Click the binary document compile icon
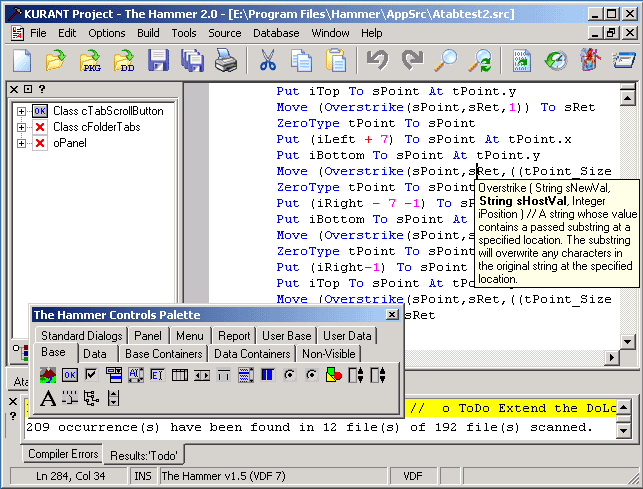Image resolution: width=643 pixels, height=489 pixels. coord(522,60)
